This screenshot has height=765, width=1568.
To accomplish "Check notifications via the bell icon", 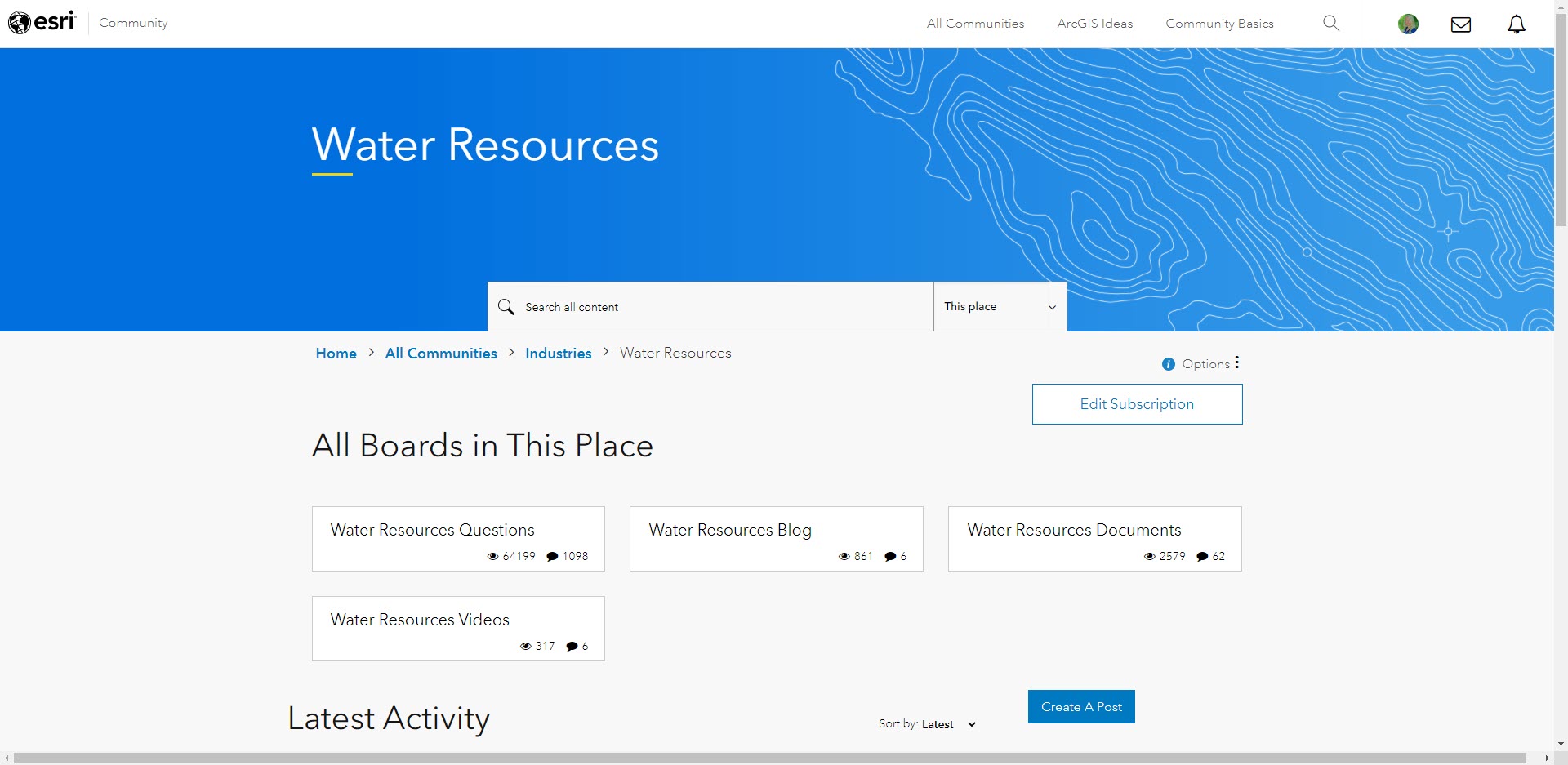I will pos(1517,24).
